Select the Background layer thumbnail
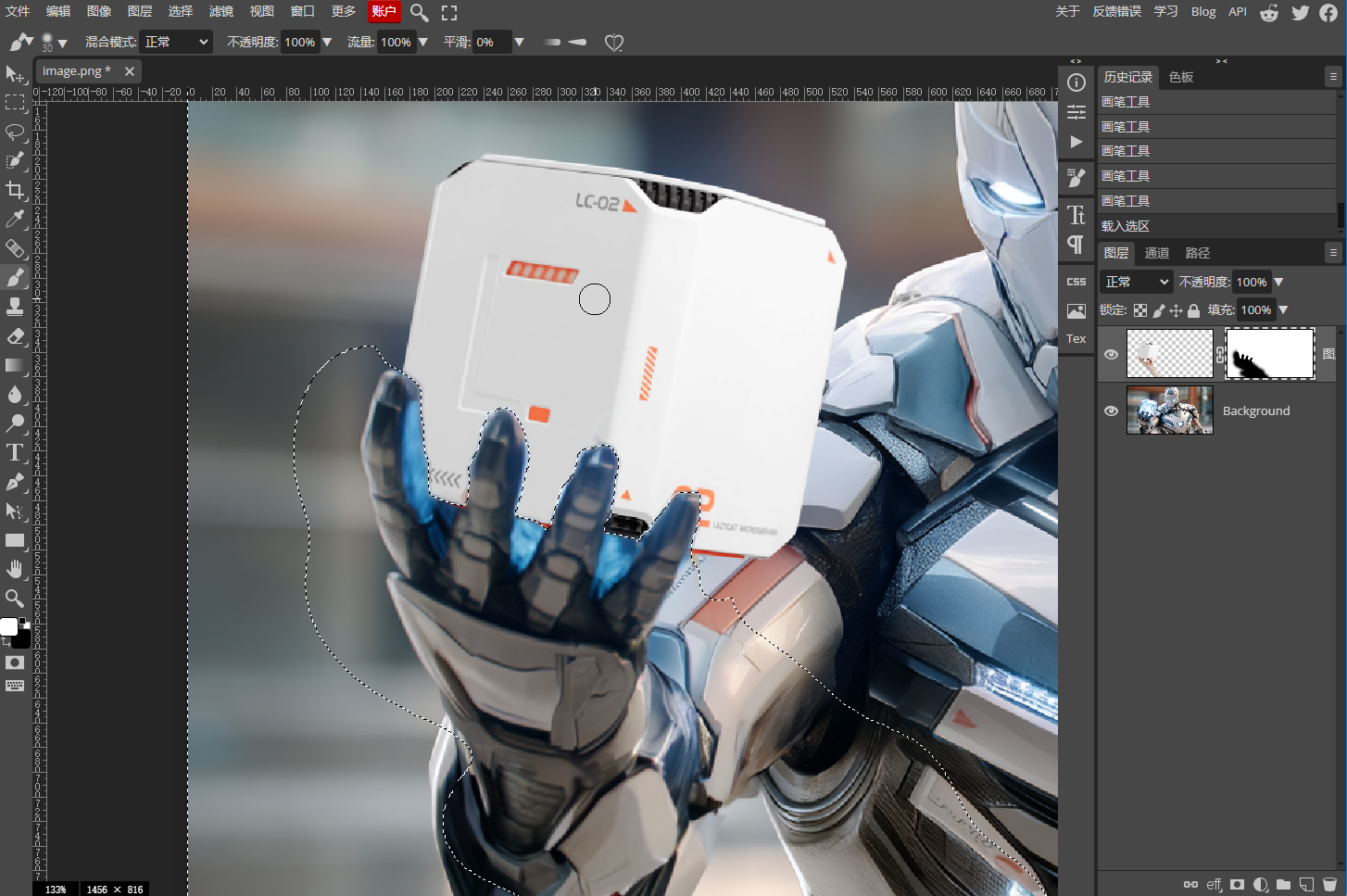Screen dimensions: 1347x896 (x=1169, y=410)
